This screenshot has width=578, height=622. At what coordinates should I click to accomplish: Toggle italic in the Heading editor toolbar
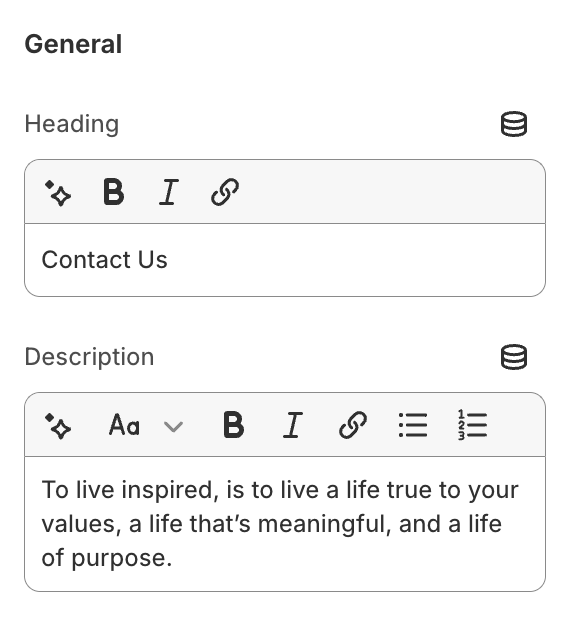tap(169, 192)
